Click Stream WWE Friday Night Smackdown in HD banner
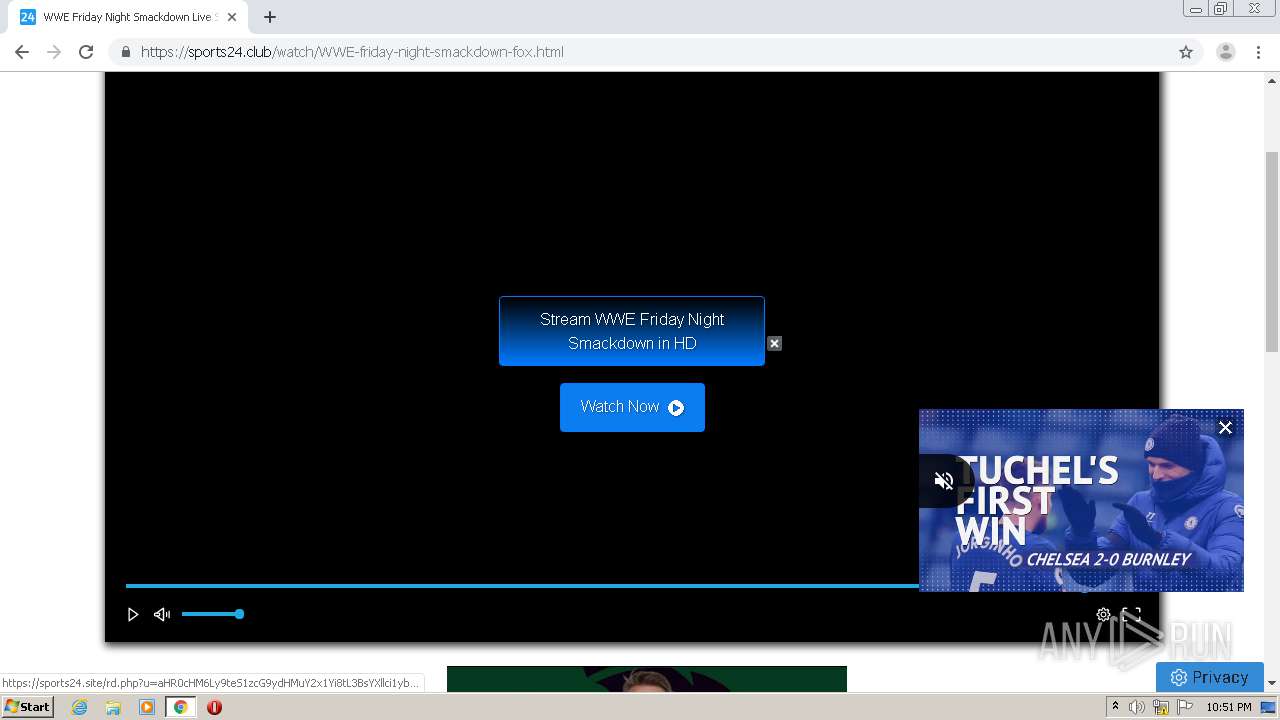This screenshot has width=1280, height=720. point(632,331)
